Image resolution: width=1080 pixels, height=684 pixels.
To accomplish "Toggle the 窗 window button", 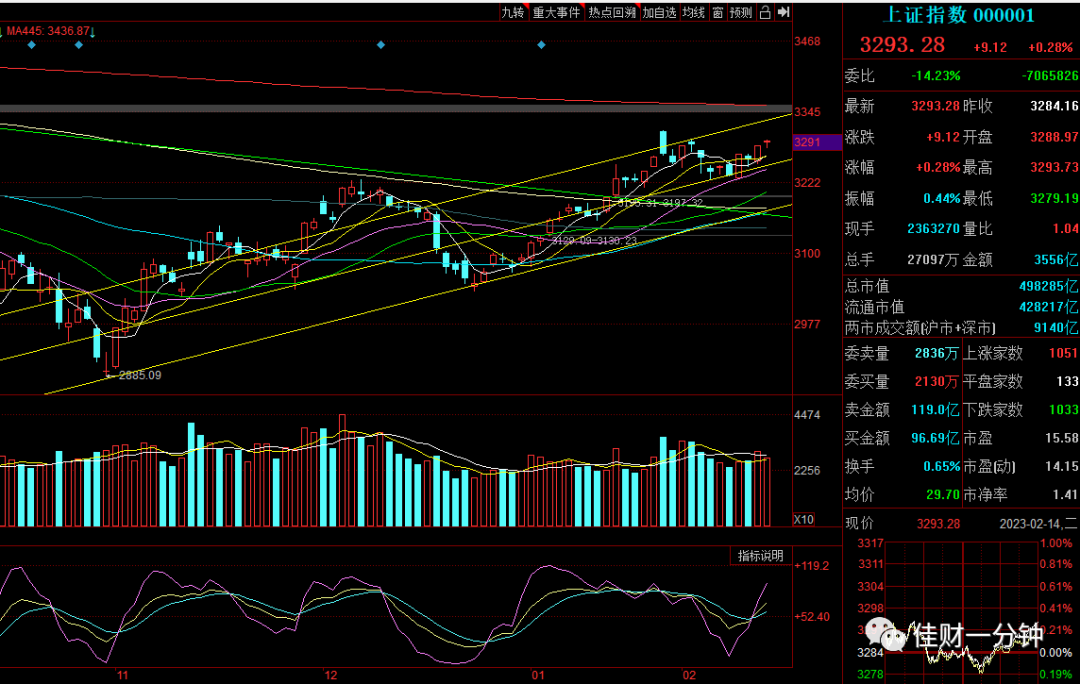I will tap(718, 12).
